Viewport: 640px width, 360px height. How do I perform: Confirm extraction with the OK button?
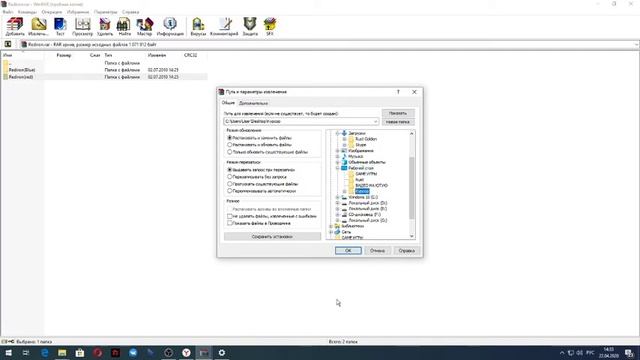(x=348, y=250)
